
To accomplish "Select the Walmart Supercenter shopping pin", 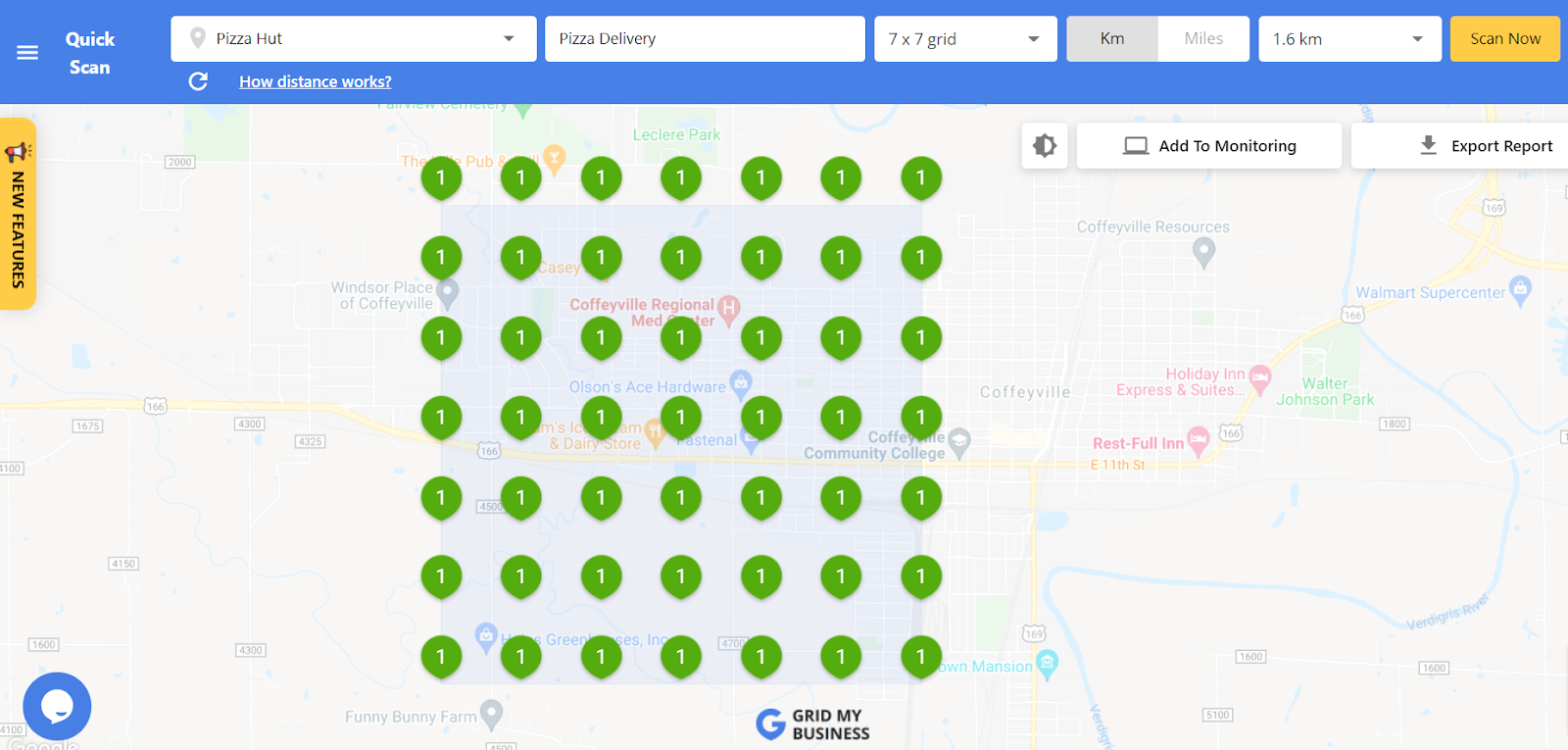I will (1520, 290).
